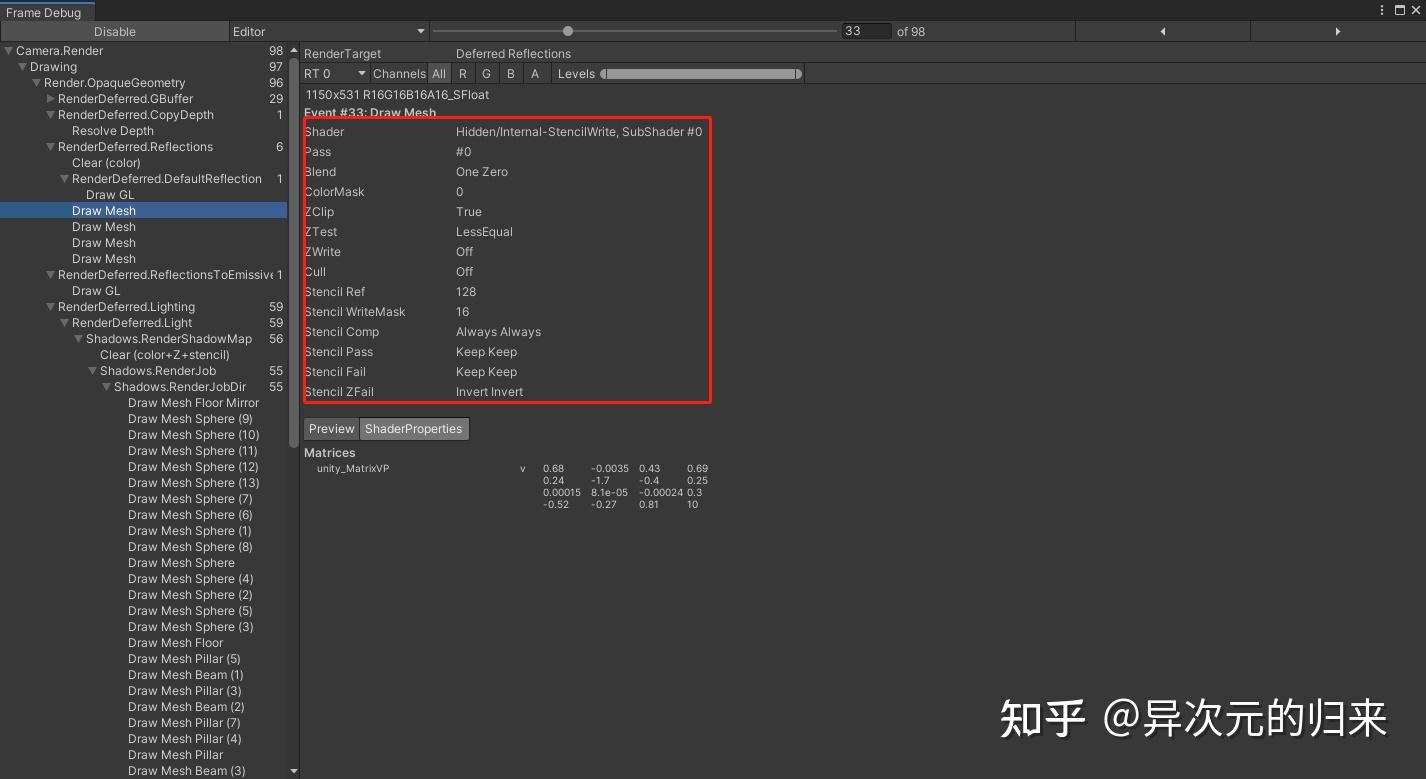Edit the current event number field
The width and height of the screenshot is (1426, 779).
(x=866, y=31)
